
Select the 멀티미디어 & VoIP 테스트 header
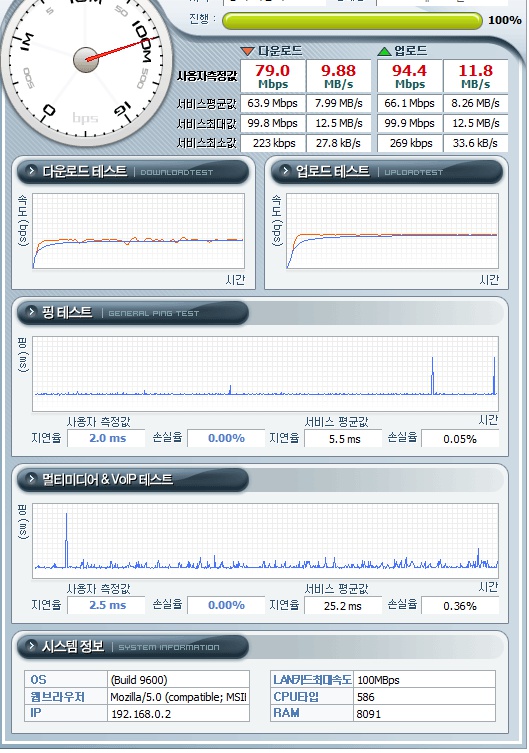click(x=133, y=479)
